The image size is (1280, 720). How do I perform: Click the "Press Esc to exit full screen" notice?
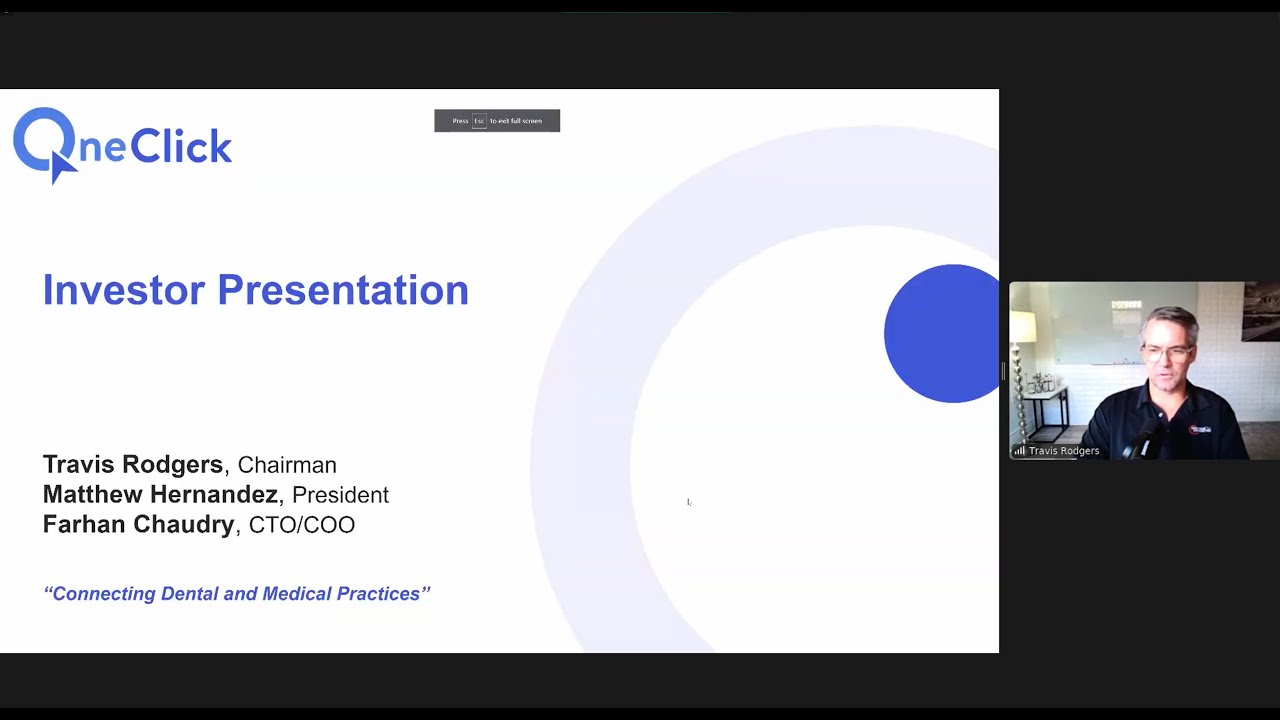tap(497, 121)
